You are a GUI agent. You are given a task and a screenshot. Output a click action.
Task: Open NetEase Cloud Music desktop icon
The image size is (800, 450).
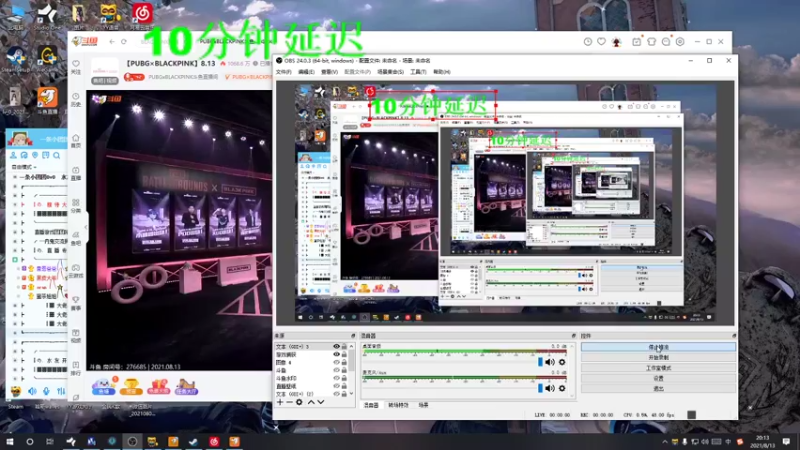tap(142, 13)
